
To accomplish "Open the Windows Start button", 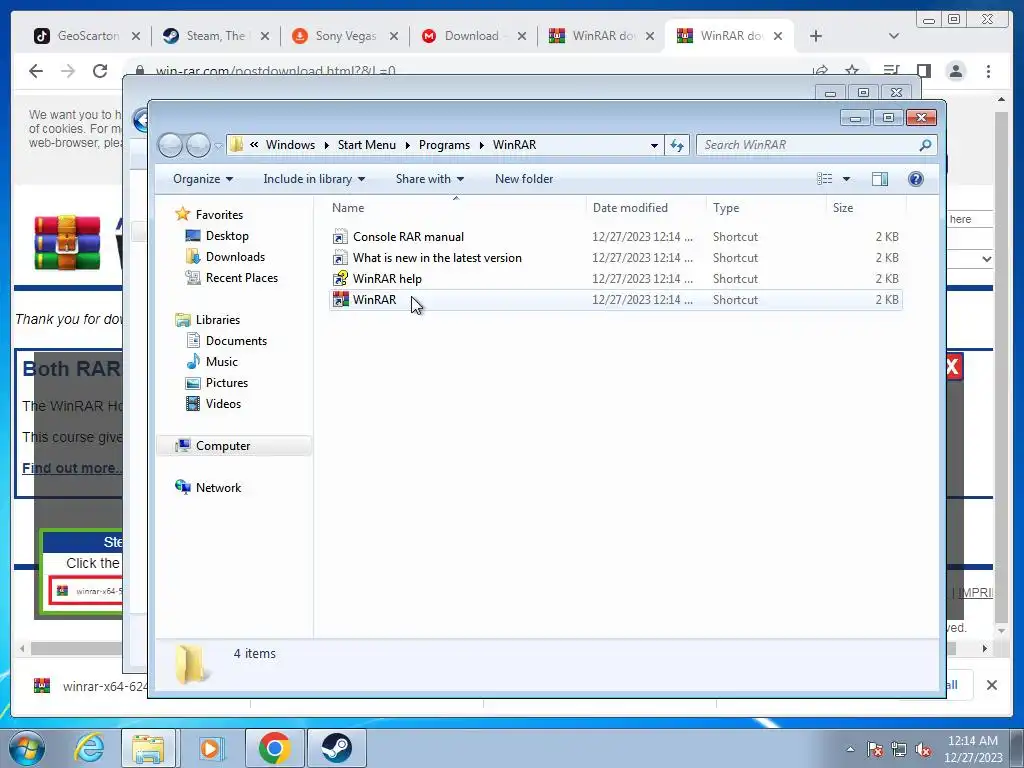I will tap(27, 748).
